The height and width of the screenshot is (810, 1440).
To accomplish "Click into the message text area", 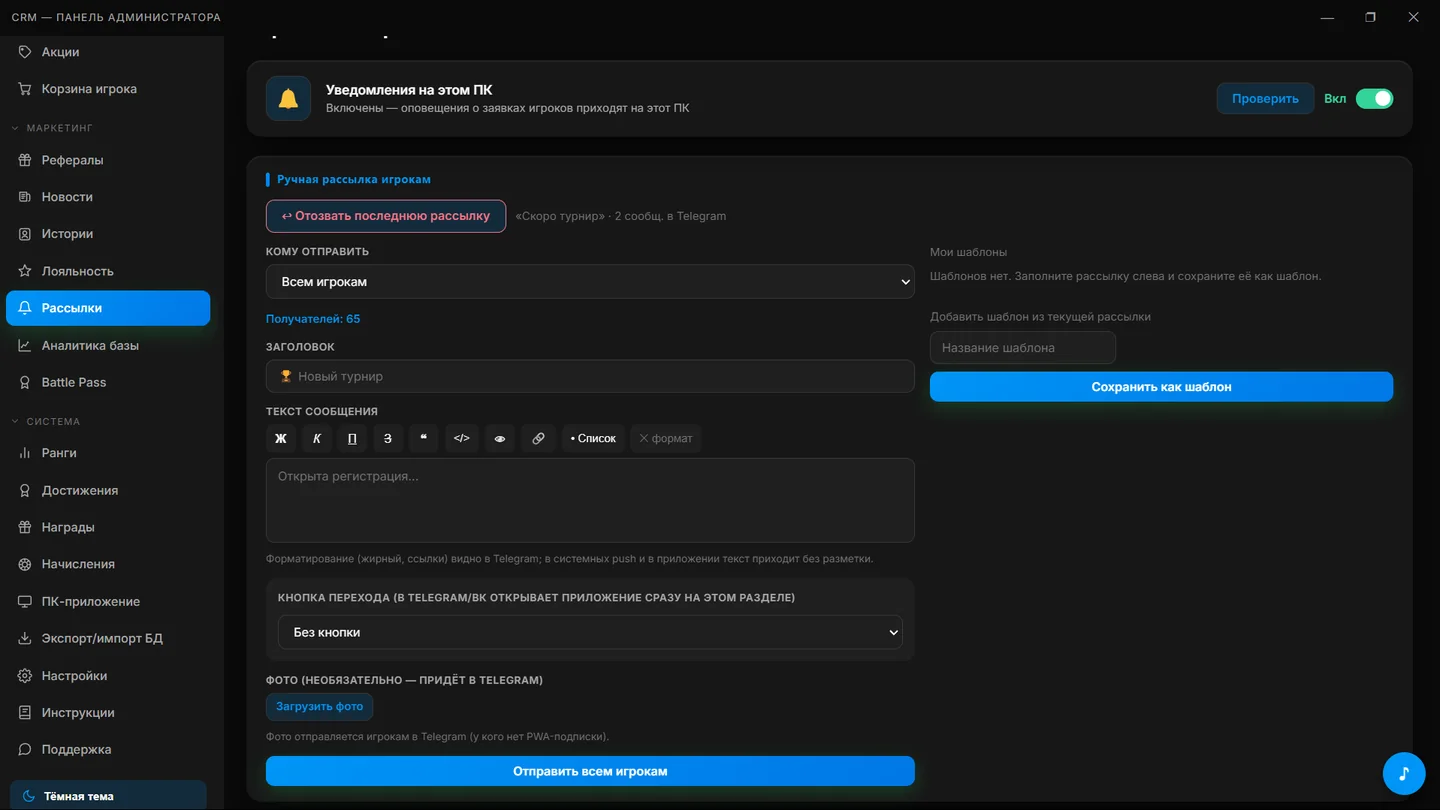I will point(590,500).
